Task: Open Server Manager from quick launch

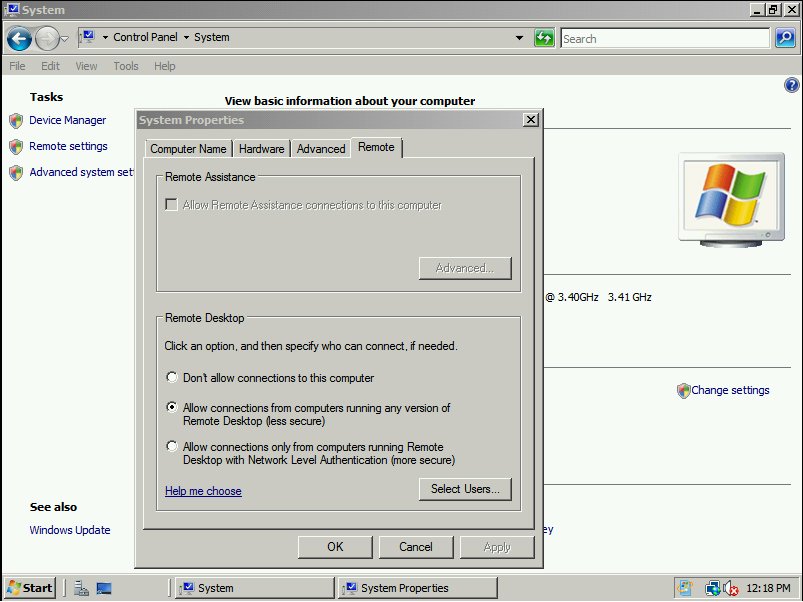Action: coord(82,588)
